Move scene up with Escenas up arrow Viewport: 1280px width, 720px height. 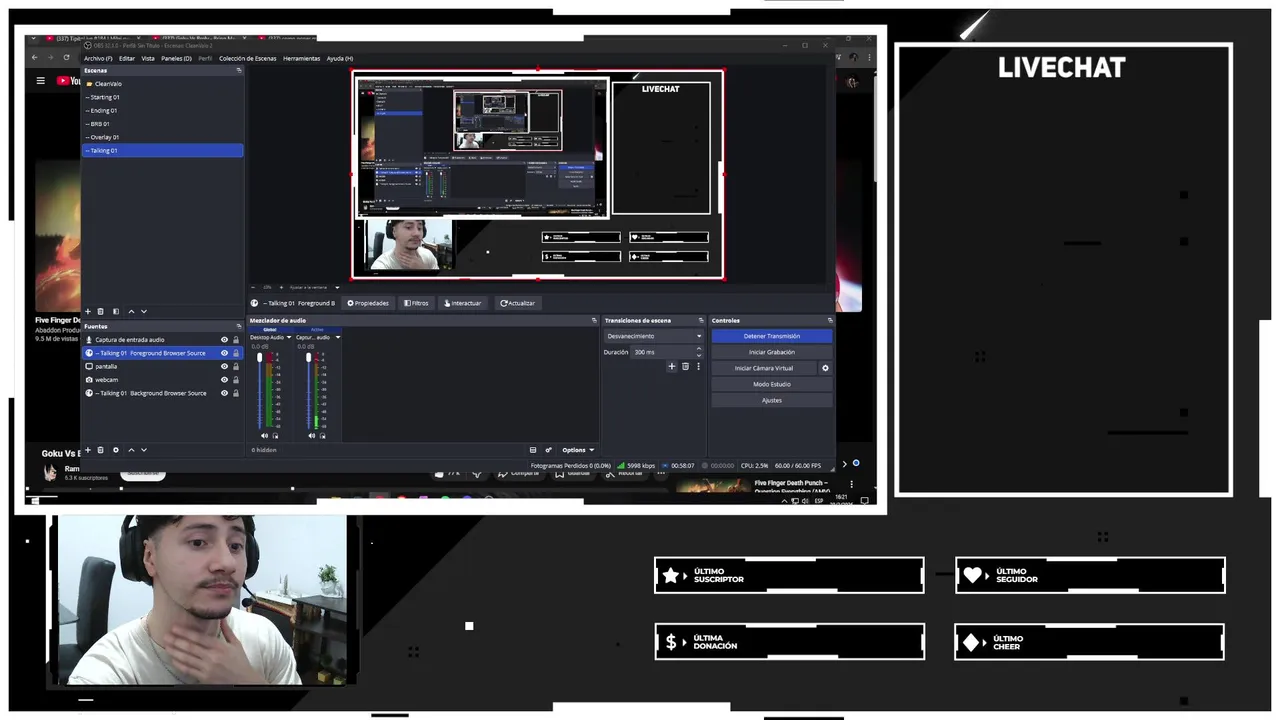[131, 311]
